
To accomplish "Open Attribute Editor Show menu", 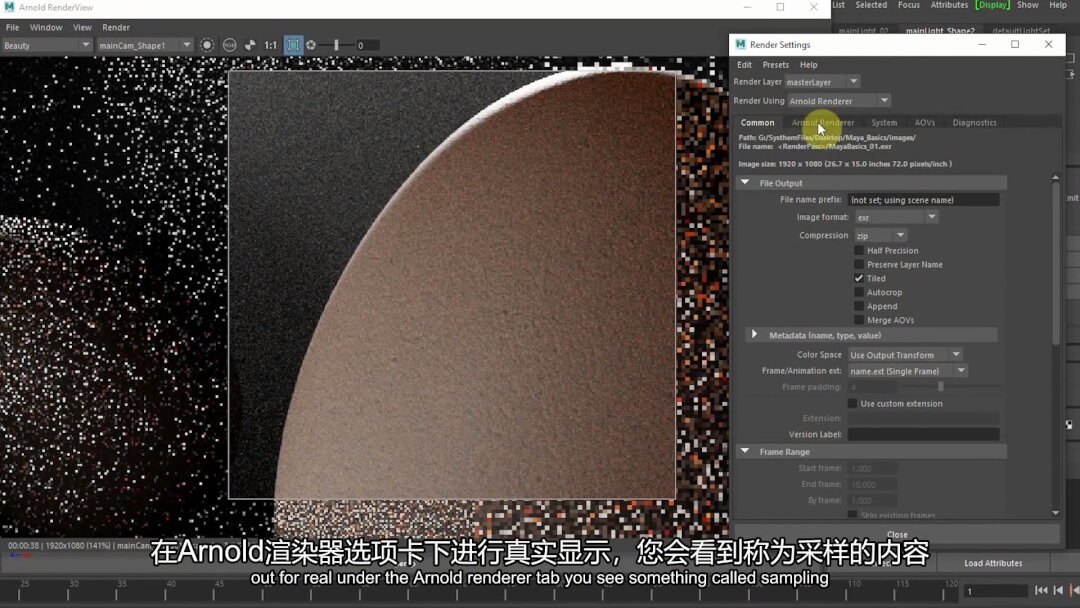I will (x=1028, y=5).
